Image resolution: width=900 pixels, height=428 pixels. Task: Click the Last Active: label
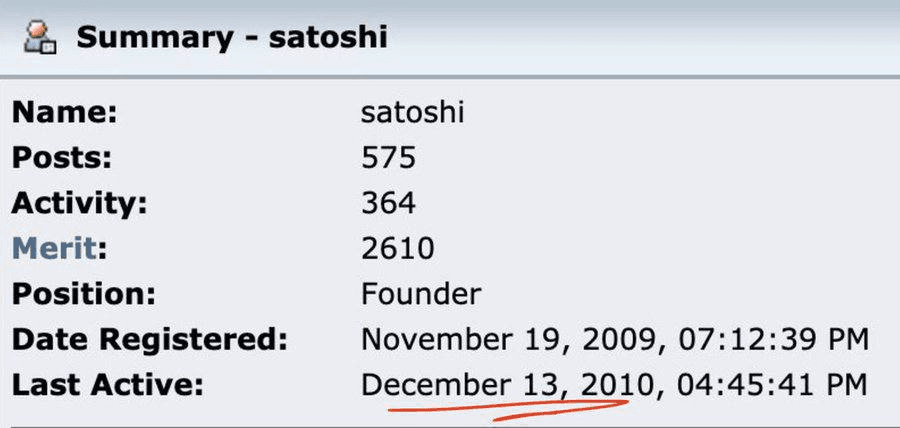pos(107,386)
